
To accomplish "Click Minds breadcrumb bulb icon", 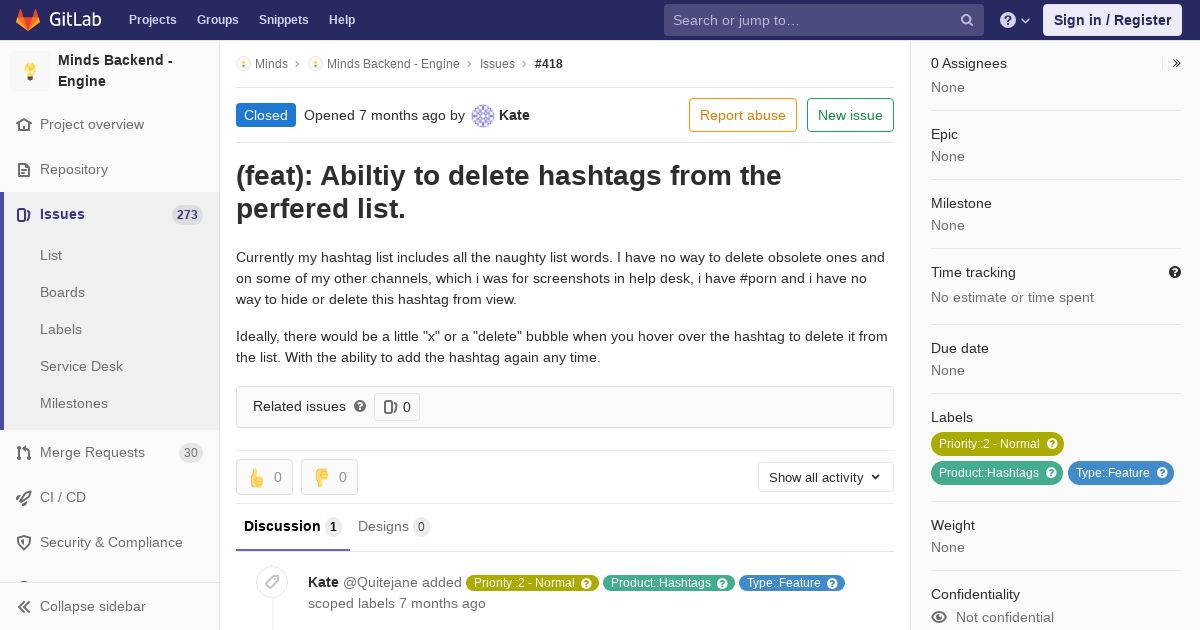I will coord(243,64).
